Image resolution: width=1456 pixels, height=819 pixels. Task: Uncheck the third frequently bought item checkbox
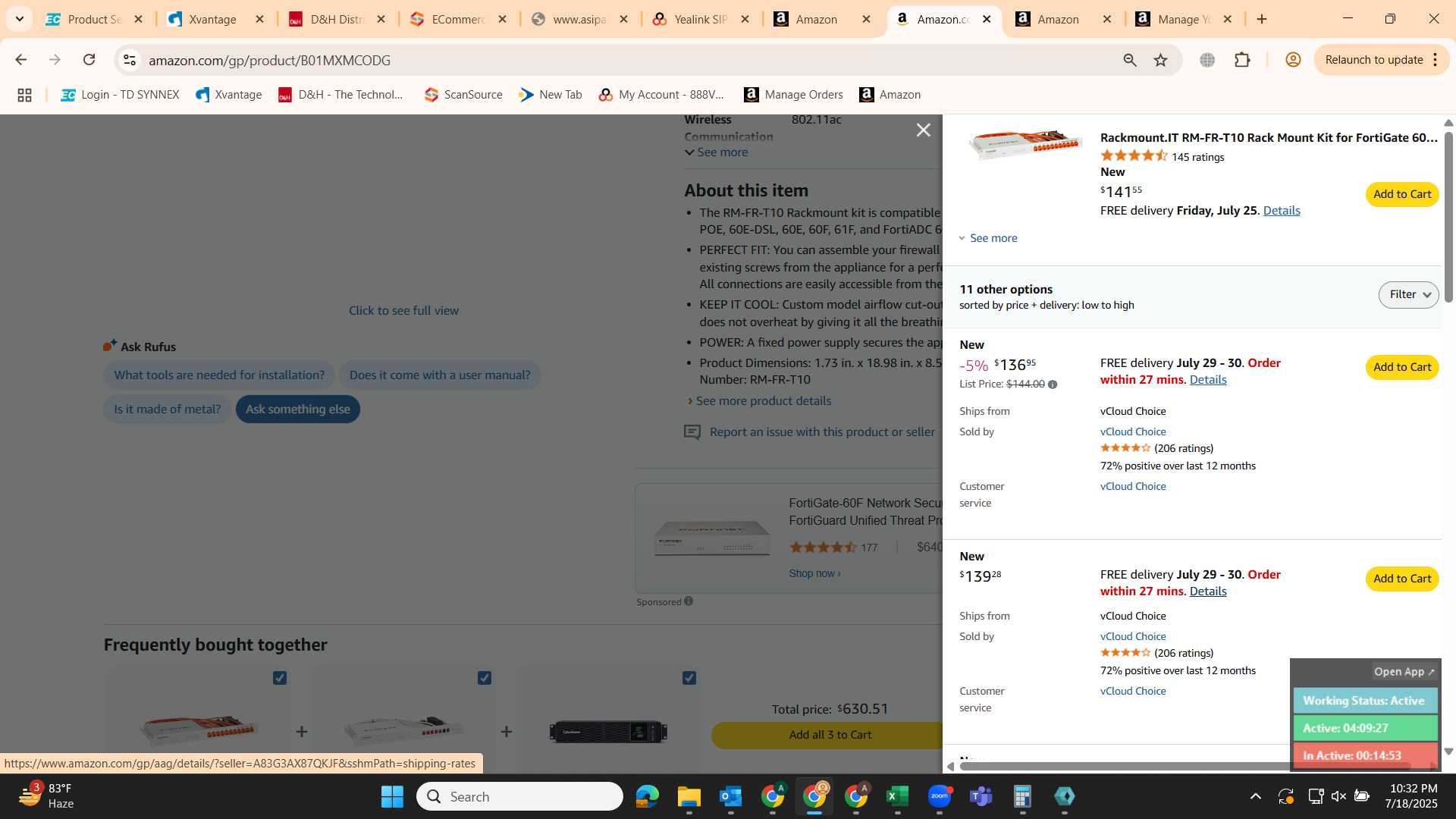(689, 678)
